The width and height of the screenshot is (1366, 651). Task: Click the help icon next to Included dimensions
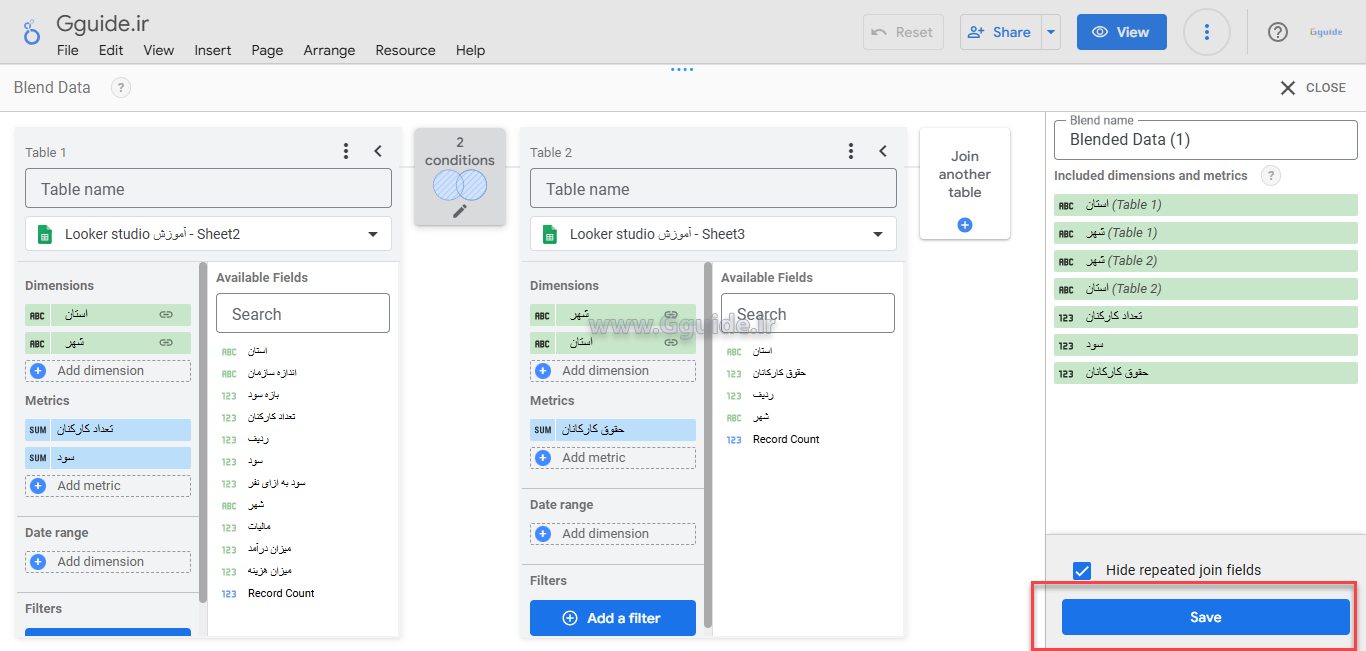click(x=1270, y=176)
